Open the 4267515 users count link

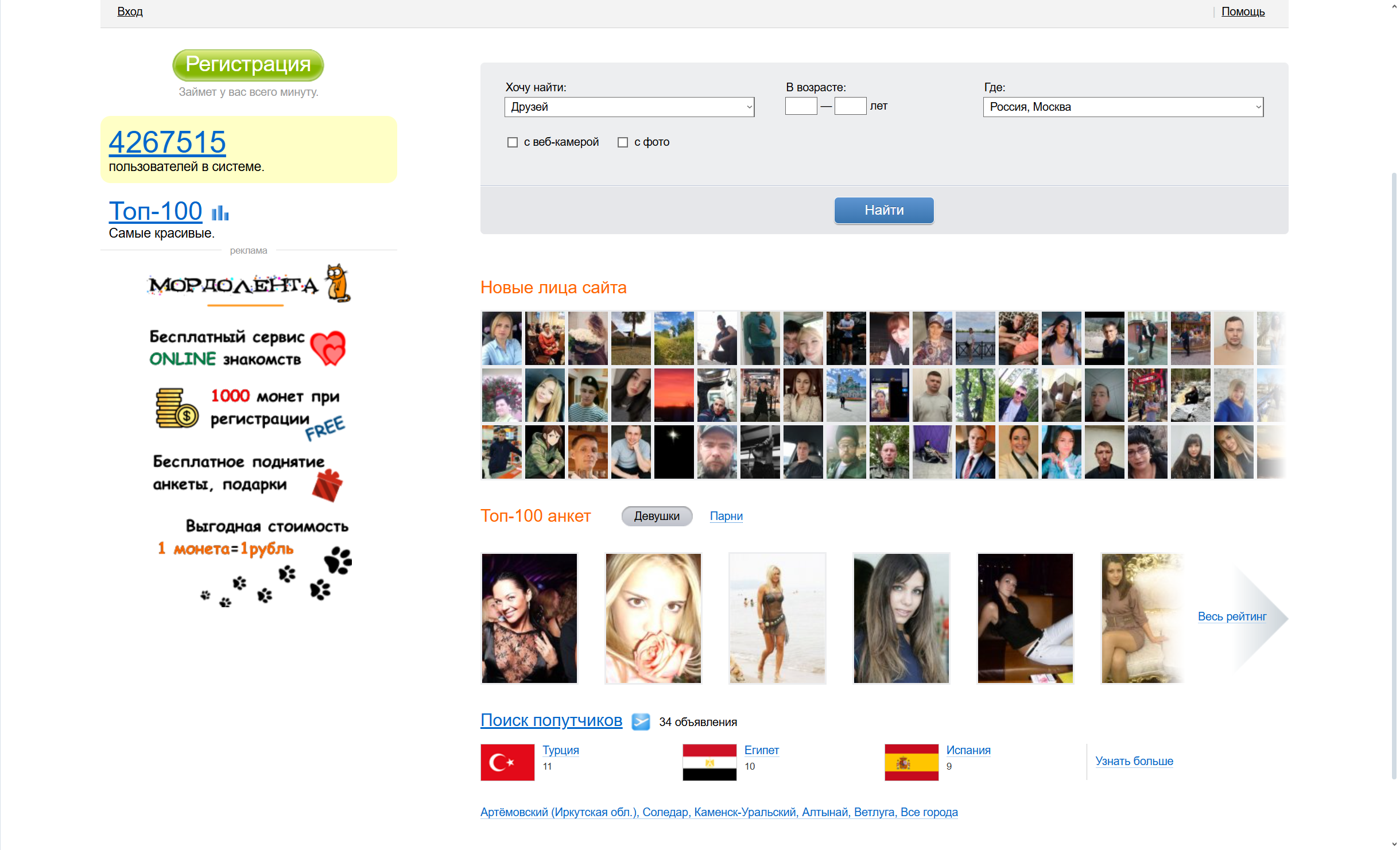coord(167,142)
